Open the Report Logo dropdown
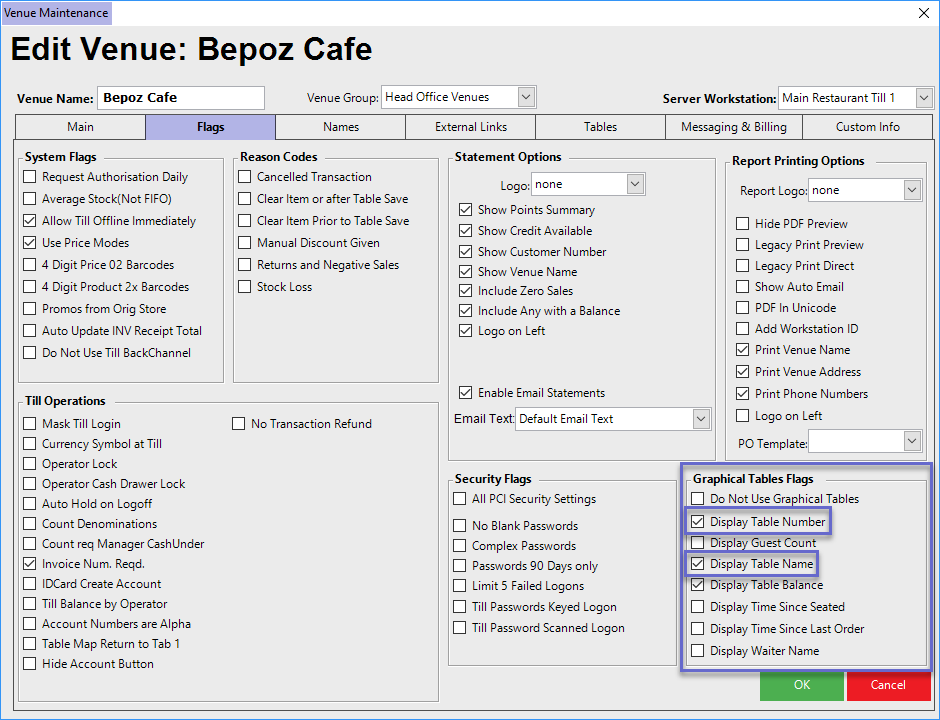This screenshot has width=940, height=720. pos(912,191)
